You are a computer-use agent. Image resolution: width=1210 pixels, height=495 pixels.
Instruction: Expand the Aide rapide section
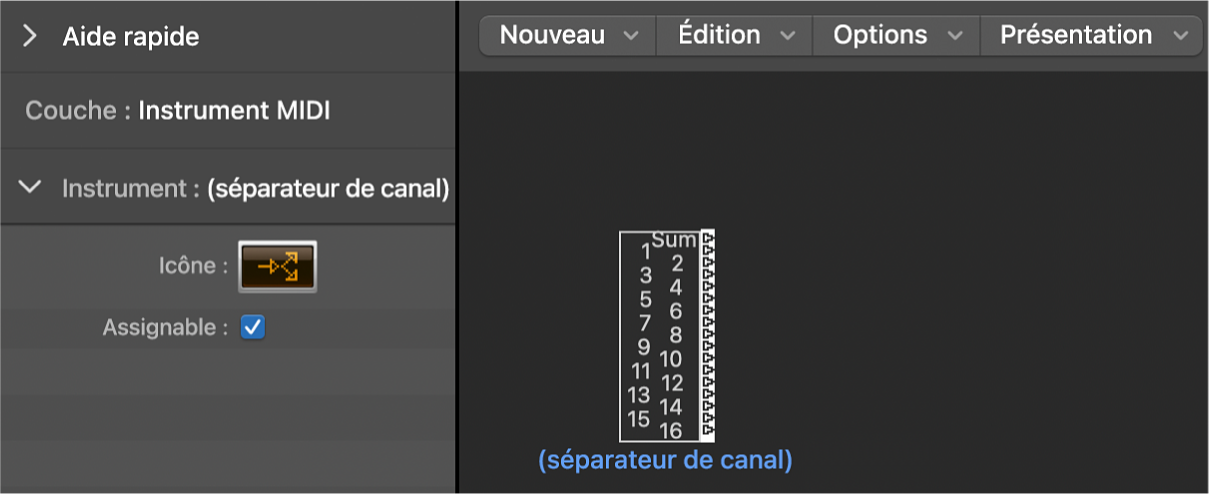click(x=30, y=37)
